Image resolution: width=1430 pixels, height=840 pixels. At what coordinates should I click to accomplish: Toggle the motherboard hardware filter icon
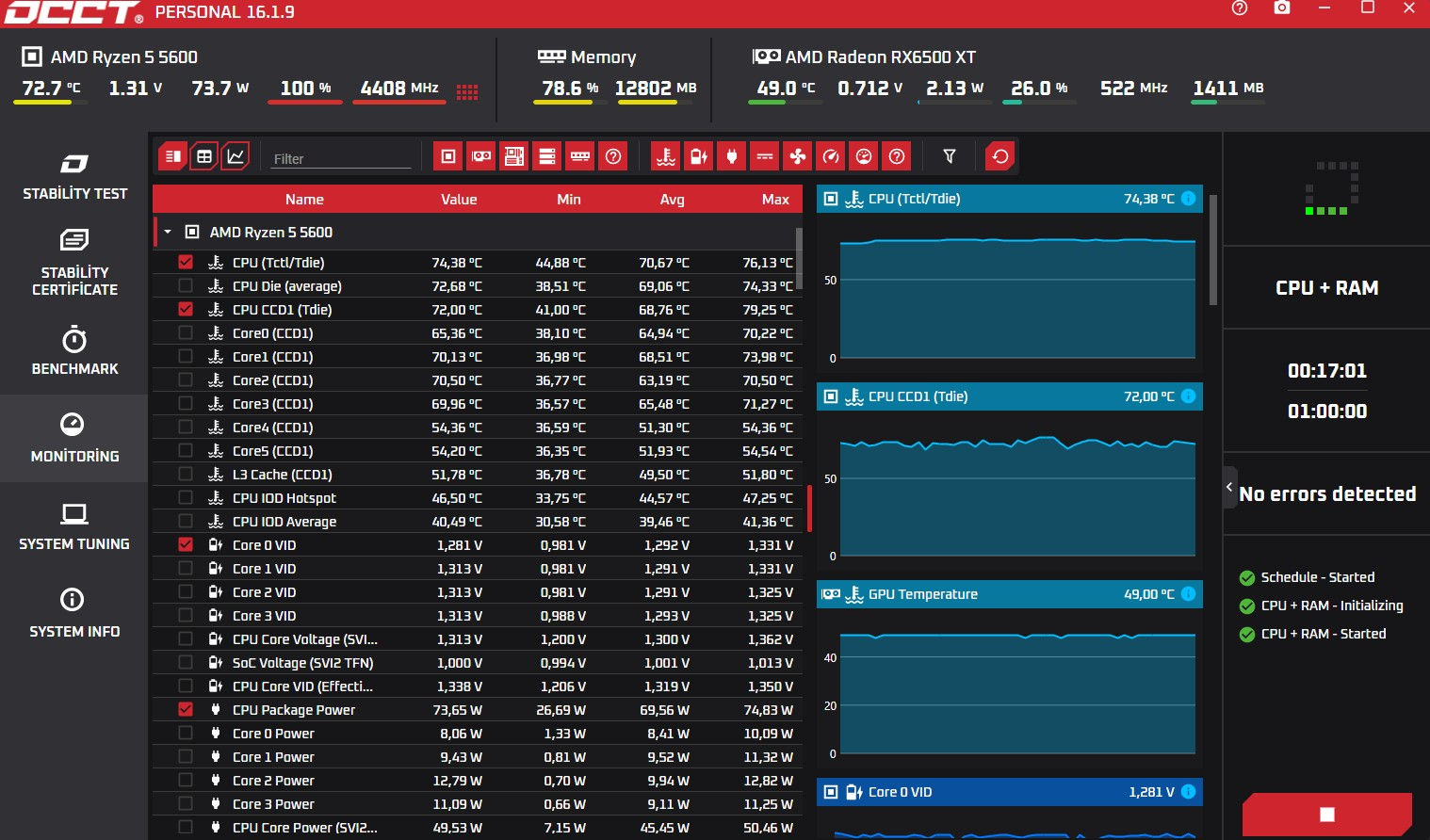pos(514,156)
